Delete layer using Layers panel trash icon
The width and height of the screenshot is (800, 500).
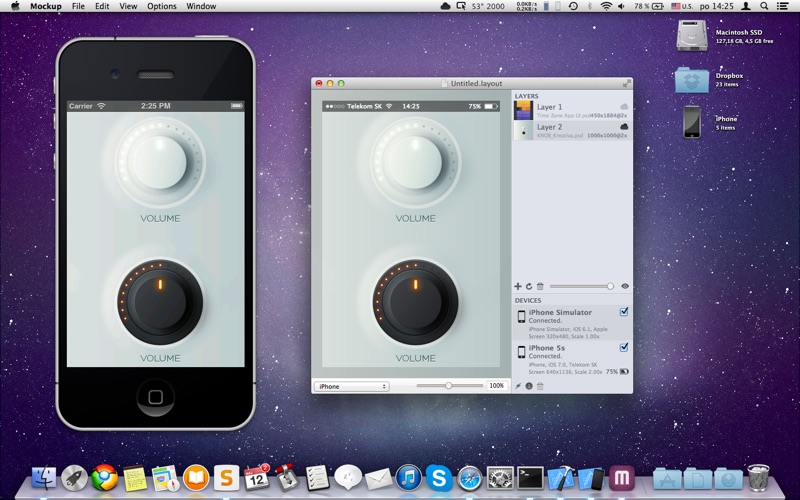pos(540,286)
